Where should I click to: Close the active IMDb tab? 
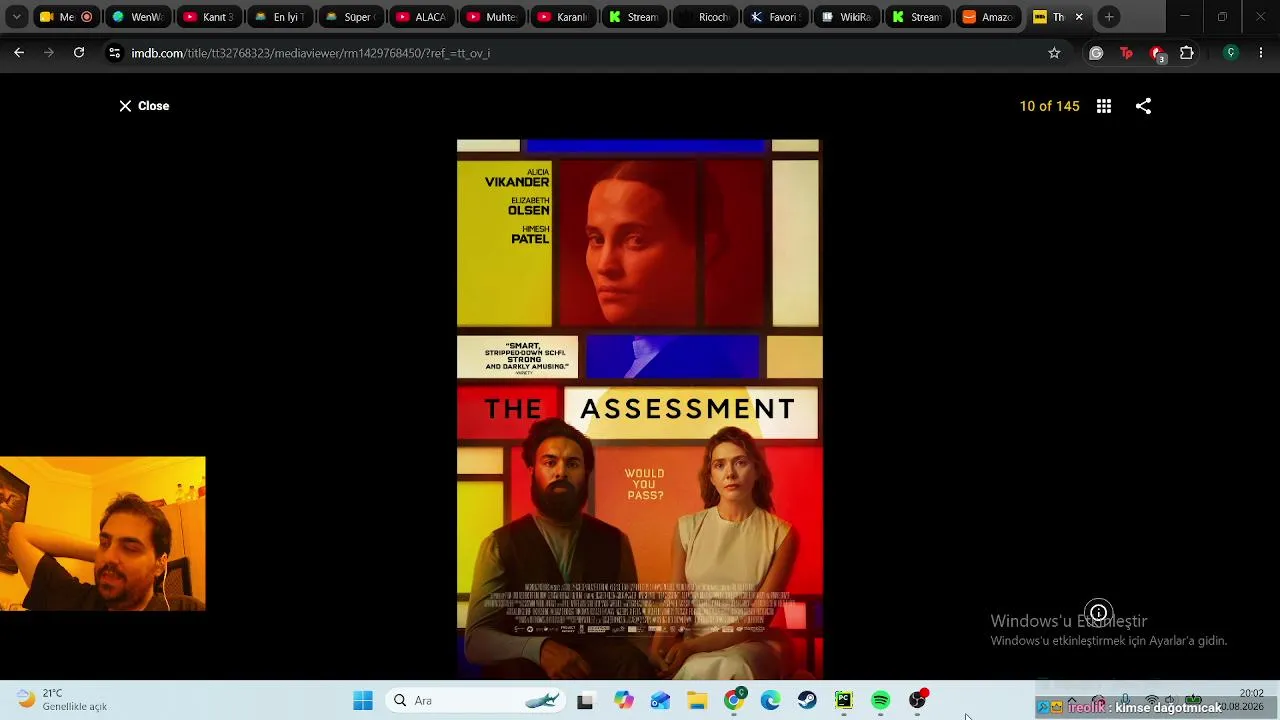pos(1079,17)
